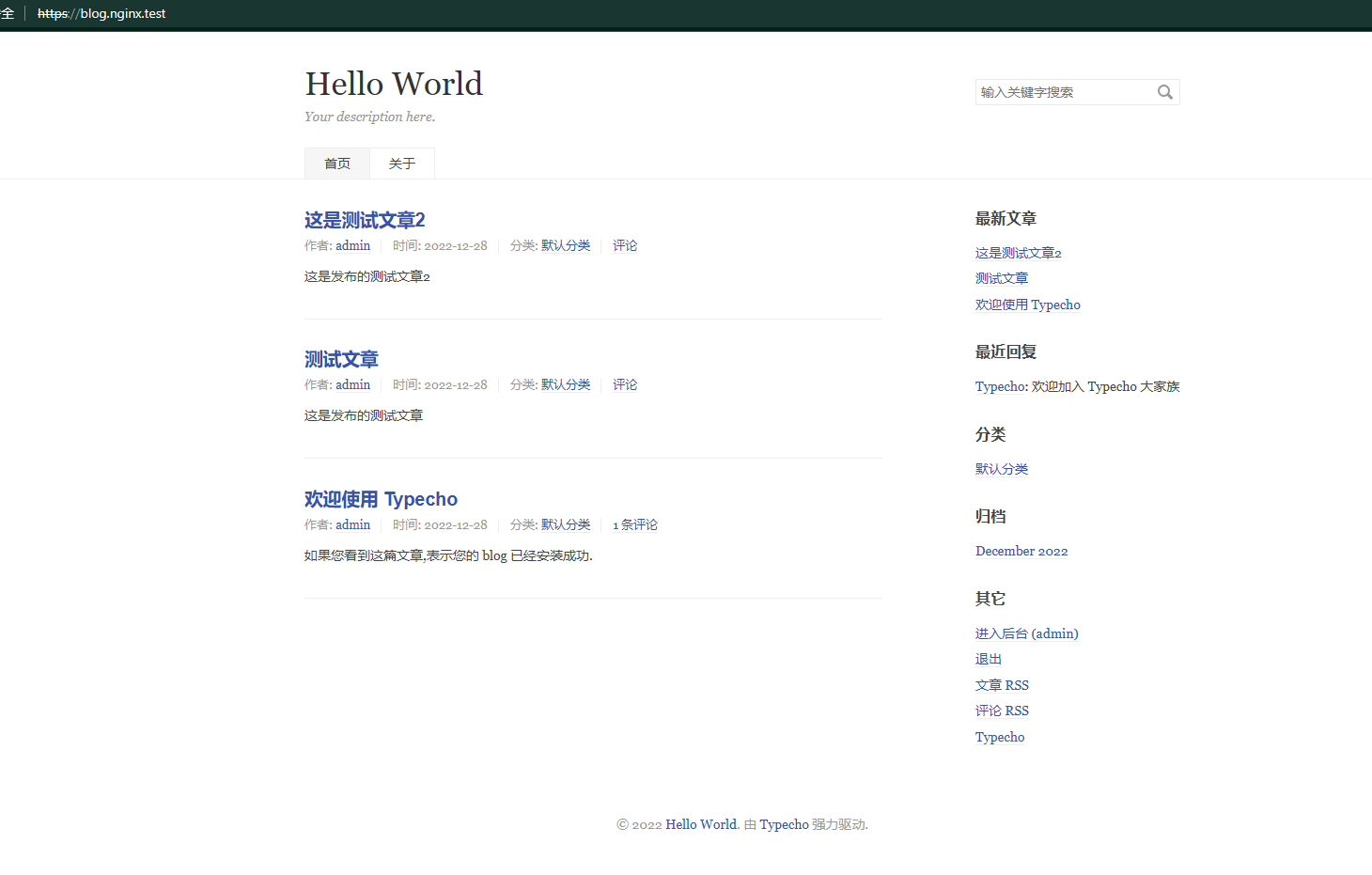The image size is (1372, 875).
Task: Click 评论 link under 测试文章 post
Action: (625, 384)
